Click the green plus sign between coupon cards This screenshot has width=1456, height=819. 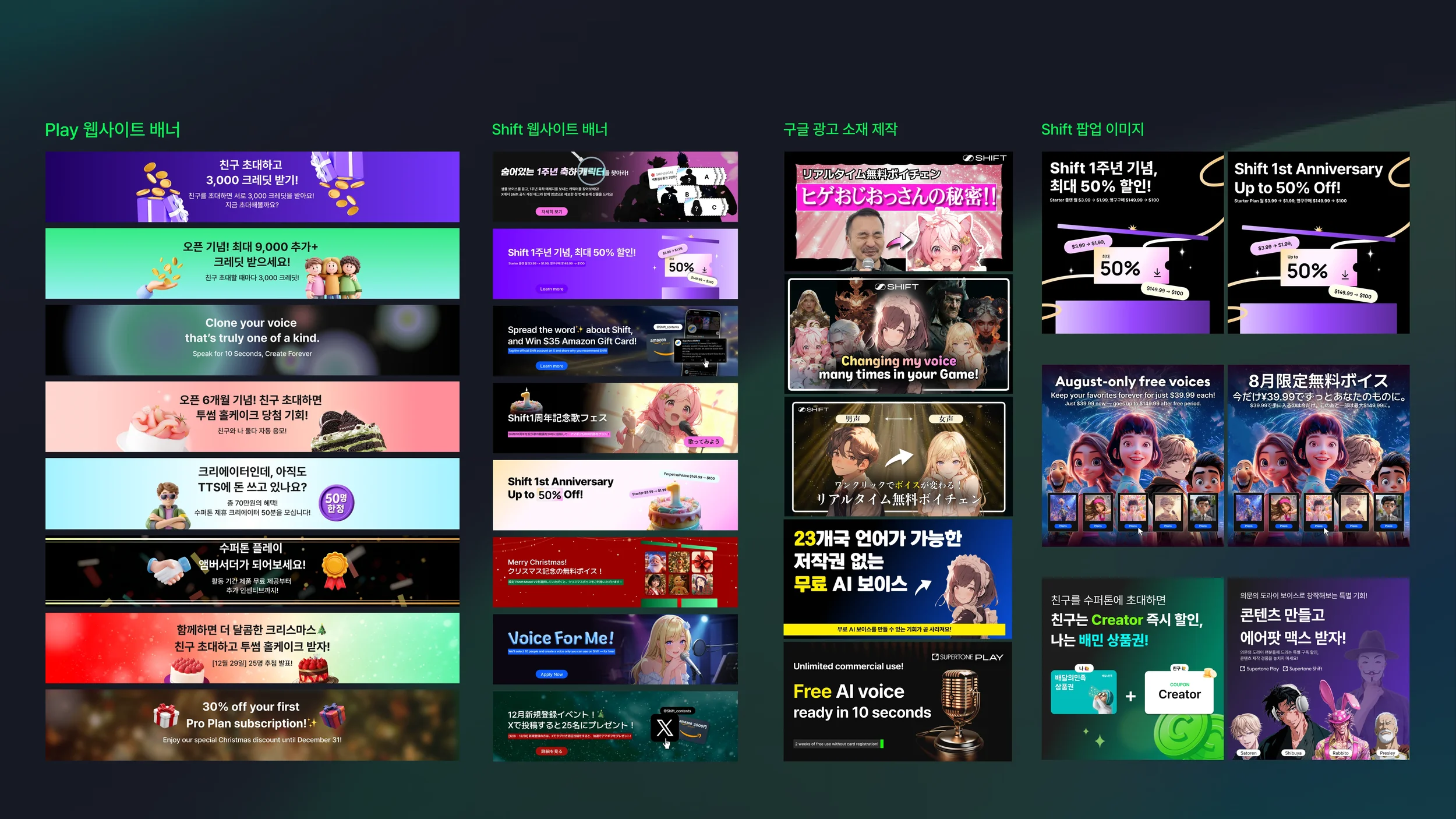tap(1130, 696)
